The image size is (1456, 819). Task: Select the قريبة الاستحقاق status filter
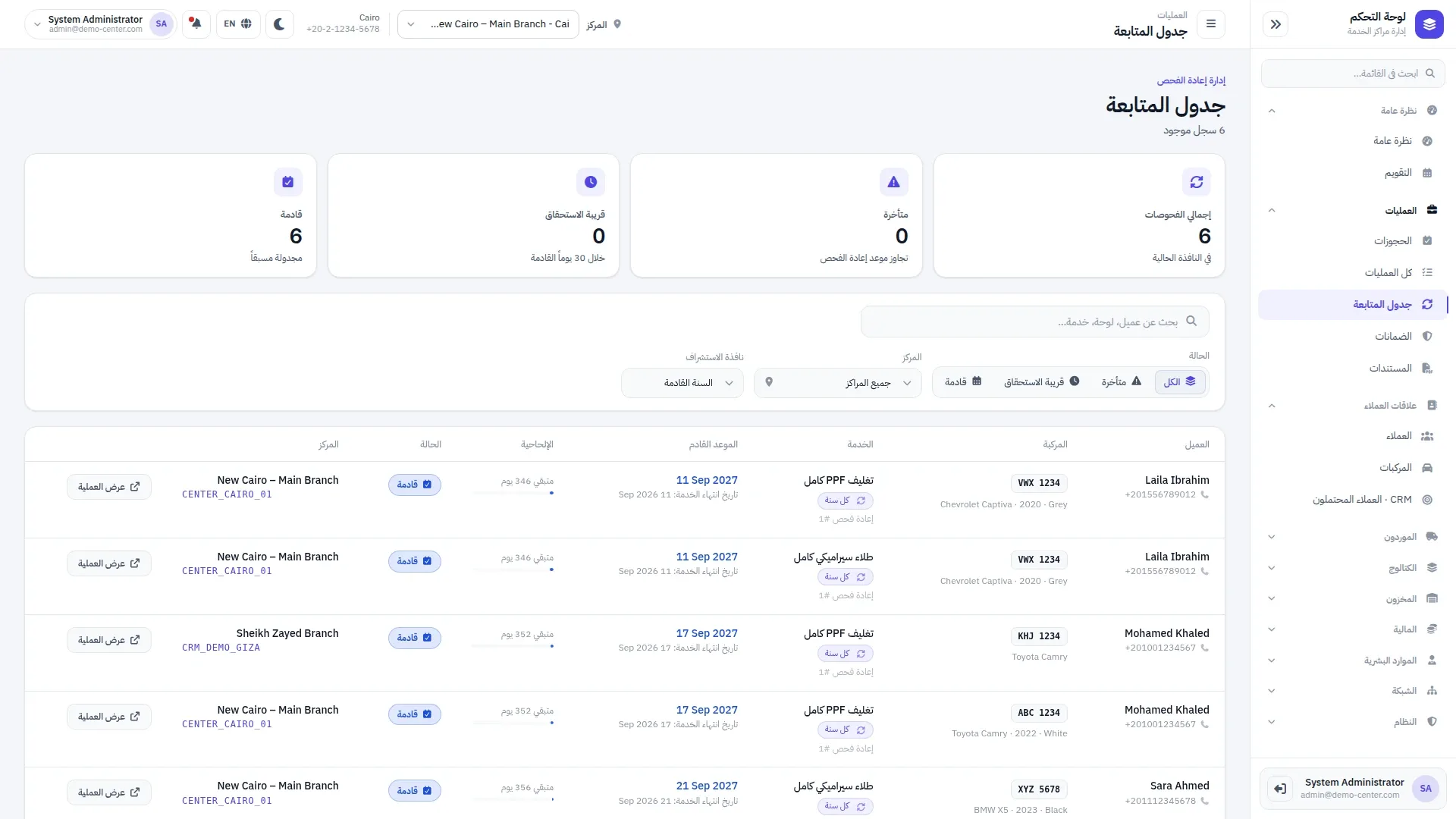coord(1041,382)
